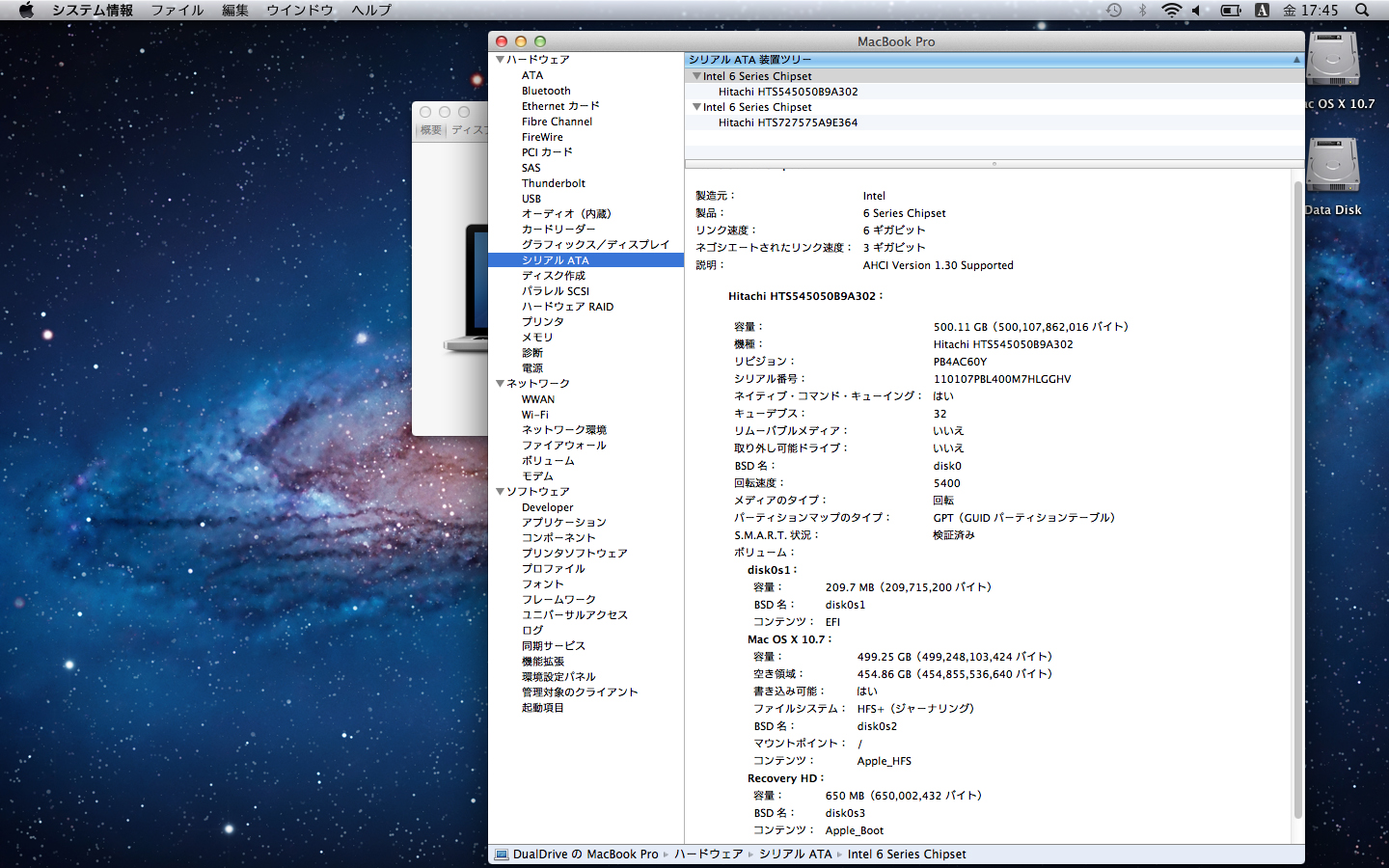Viewport: 1389px width, 868px height.
Task: Select Developer in the software list
Action: [x=547, y=507]
